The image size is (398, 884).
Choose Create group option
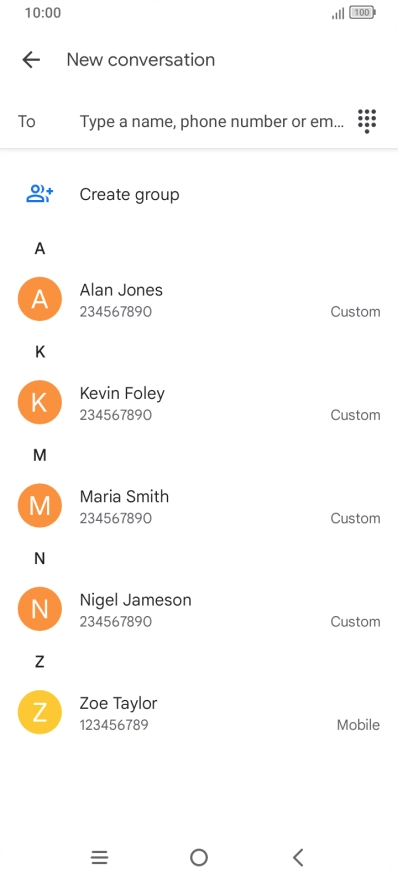pos(199,195)
